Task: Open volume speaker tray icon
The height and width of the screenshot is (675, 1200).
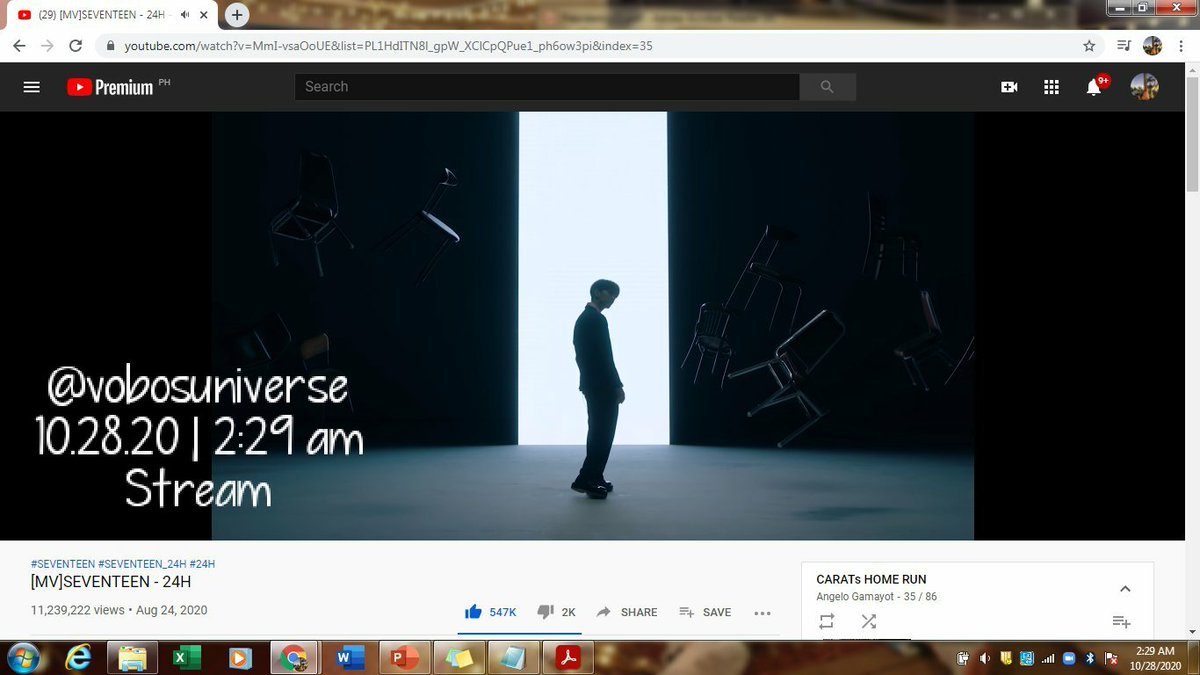Action: click(985, 658)
